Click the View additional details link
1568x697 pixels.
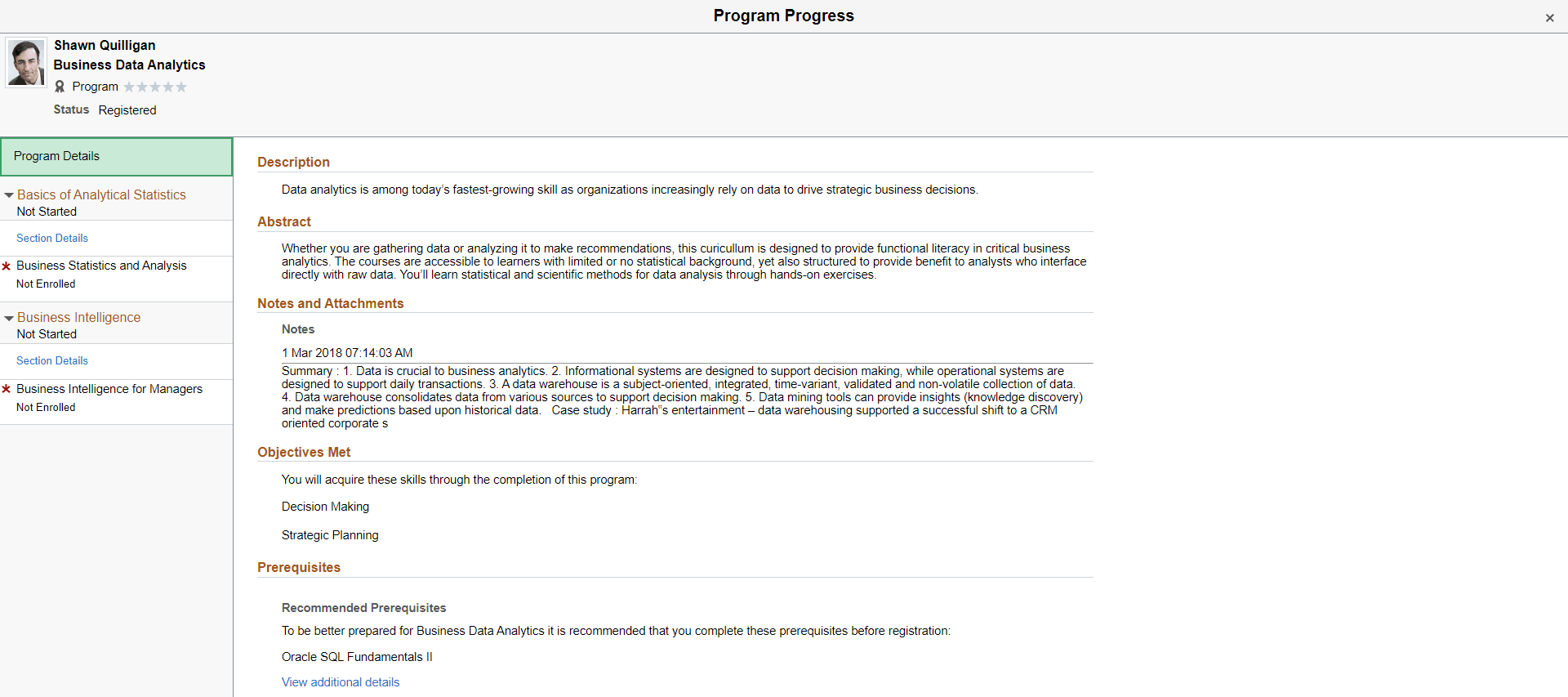click(x=340, y=681)
